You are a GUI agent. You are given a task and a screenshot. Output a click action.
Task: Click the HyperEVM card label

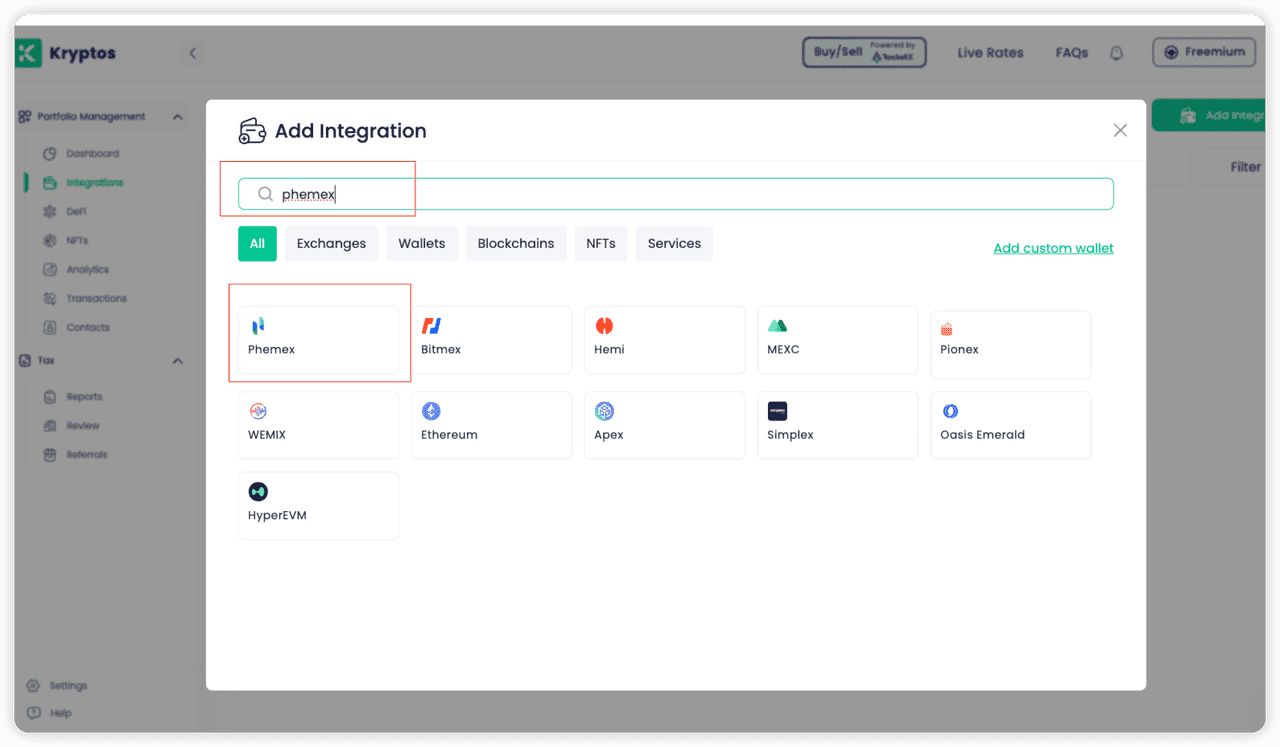click(277, 516)
